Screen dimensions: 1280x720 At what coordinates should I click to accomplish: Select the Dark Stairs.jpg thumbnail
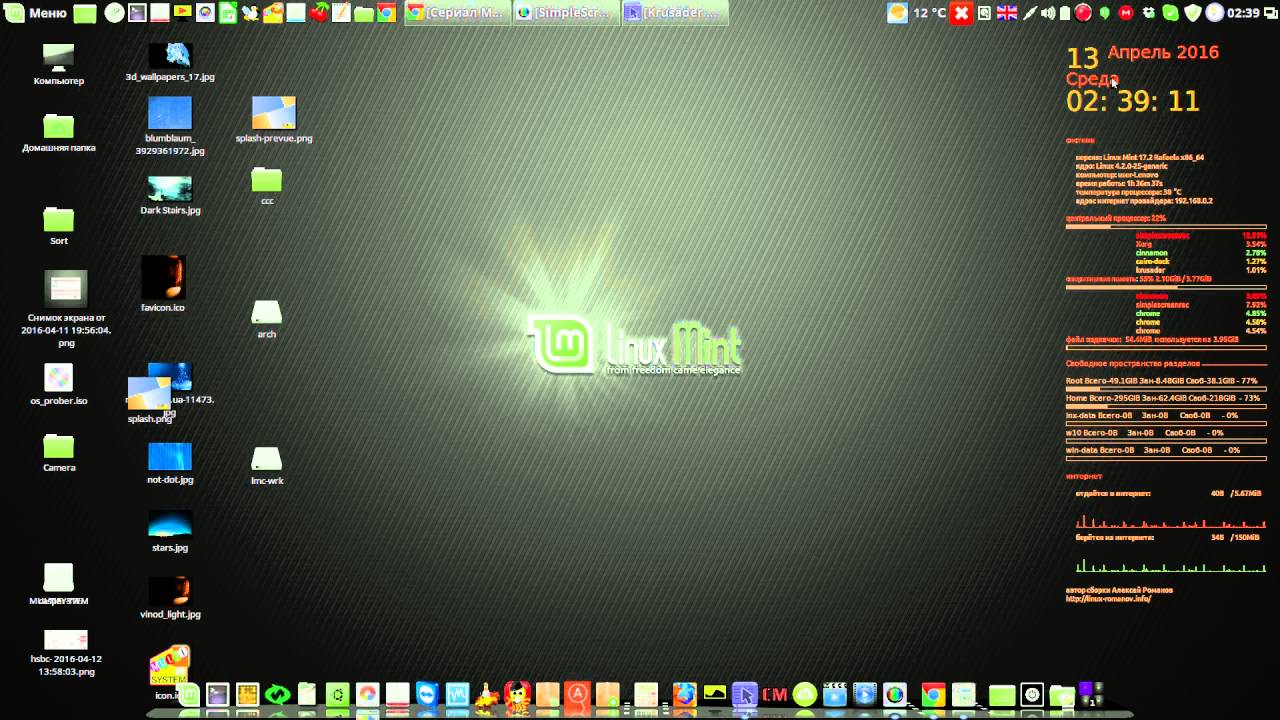[170, 195]
